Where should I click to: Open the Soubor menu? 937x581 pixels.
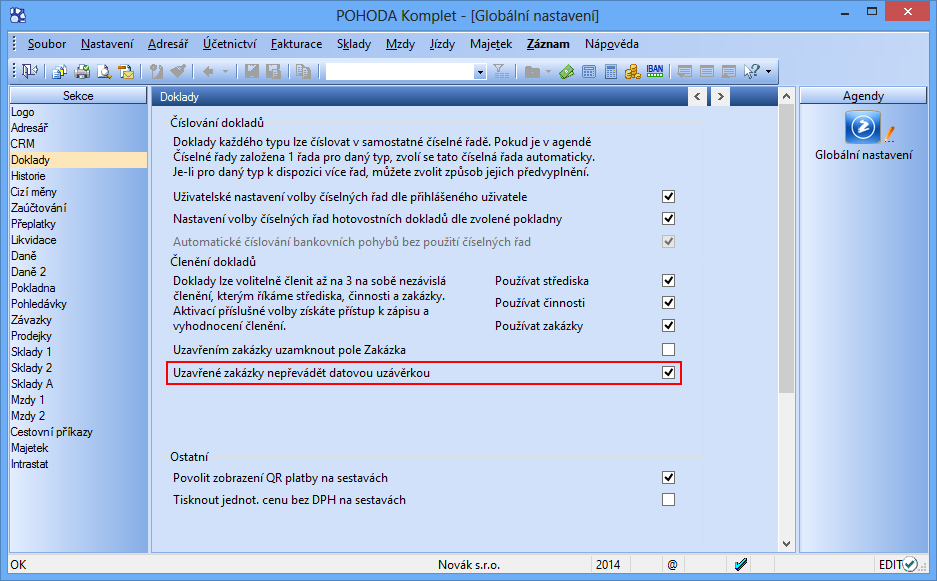(x=47, y=44)
